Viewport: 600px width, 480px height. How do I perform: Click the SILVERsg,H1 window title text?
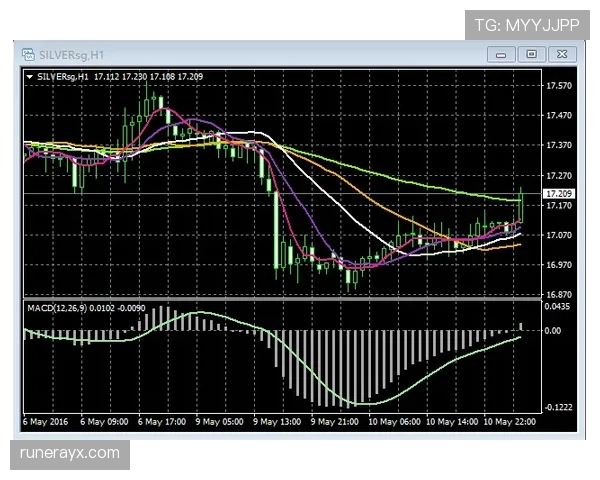69,52
